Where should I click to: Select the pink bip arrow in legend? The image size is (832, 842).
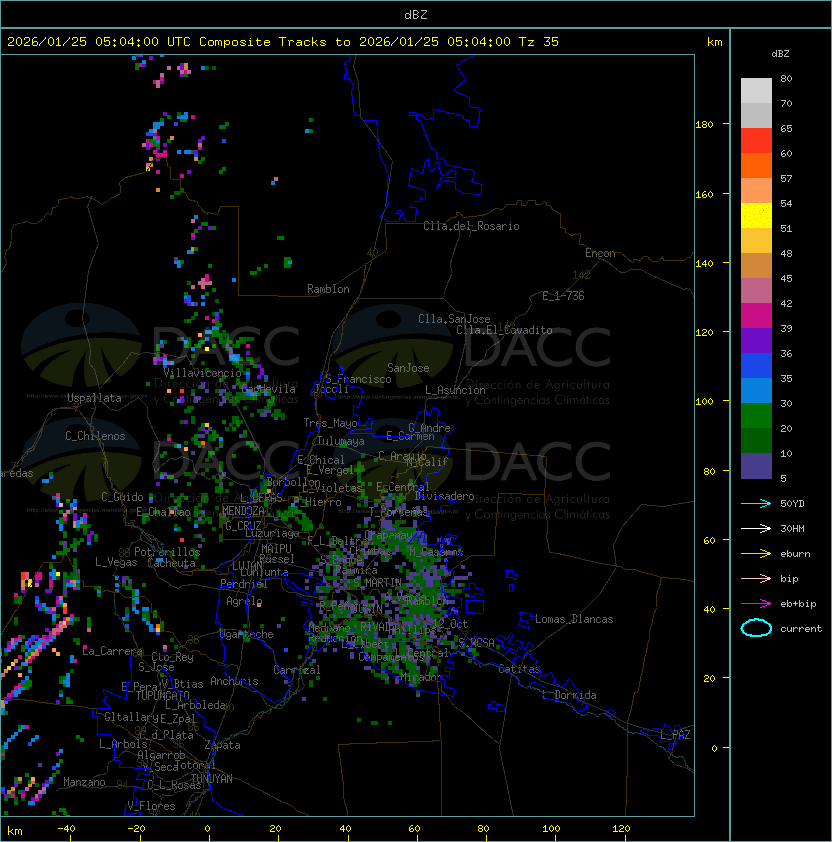click(756, 578)
